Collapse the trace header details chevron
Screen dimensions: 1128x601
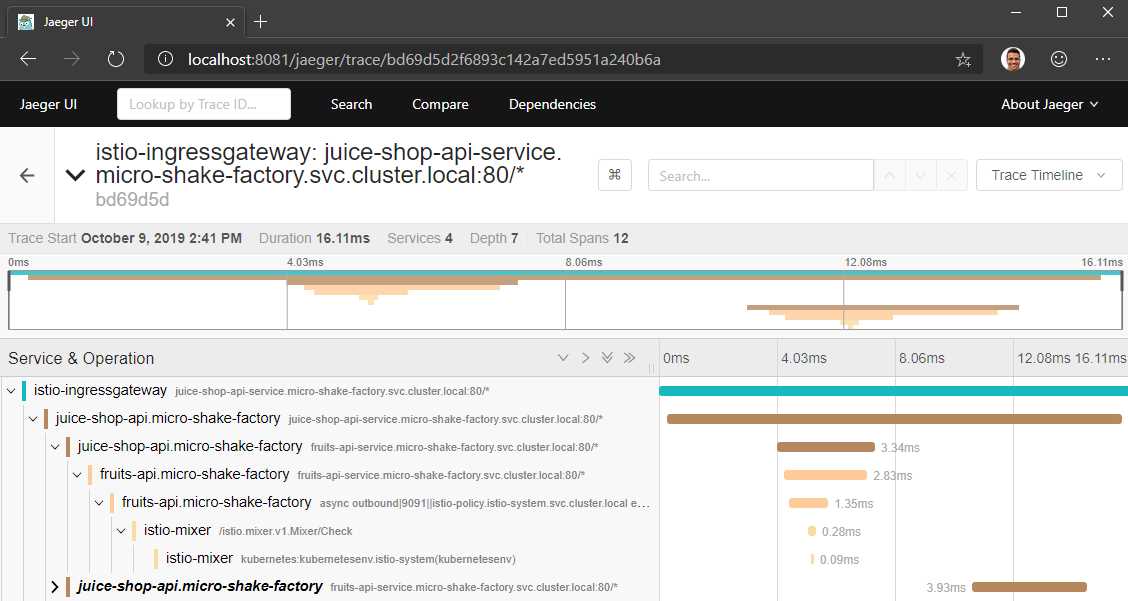click(x=76, y=175)
